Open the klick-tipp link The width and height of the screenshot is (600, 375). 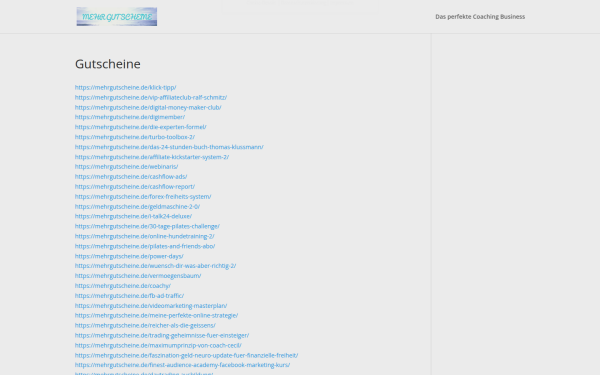point(126,87)
